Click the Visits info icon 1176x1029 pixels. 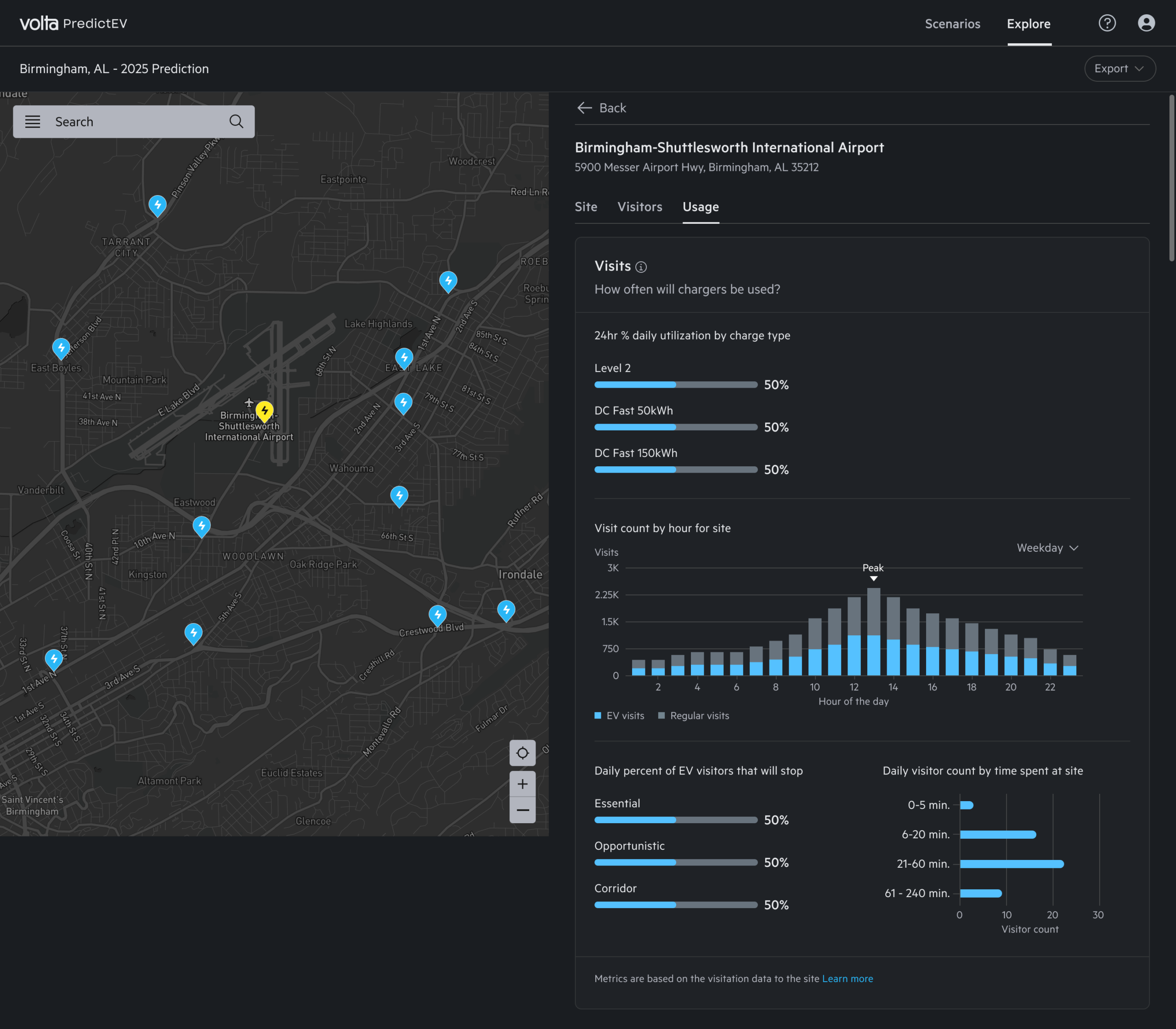coord(641,267)
